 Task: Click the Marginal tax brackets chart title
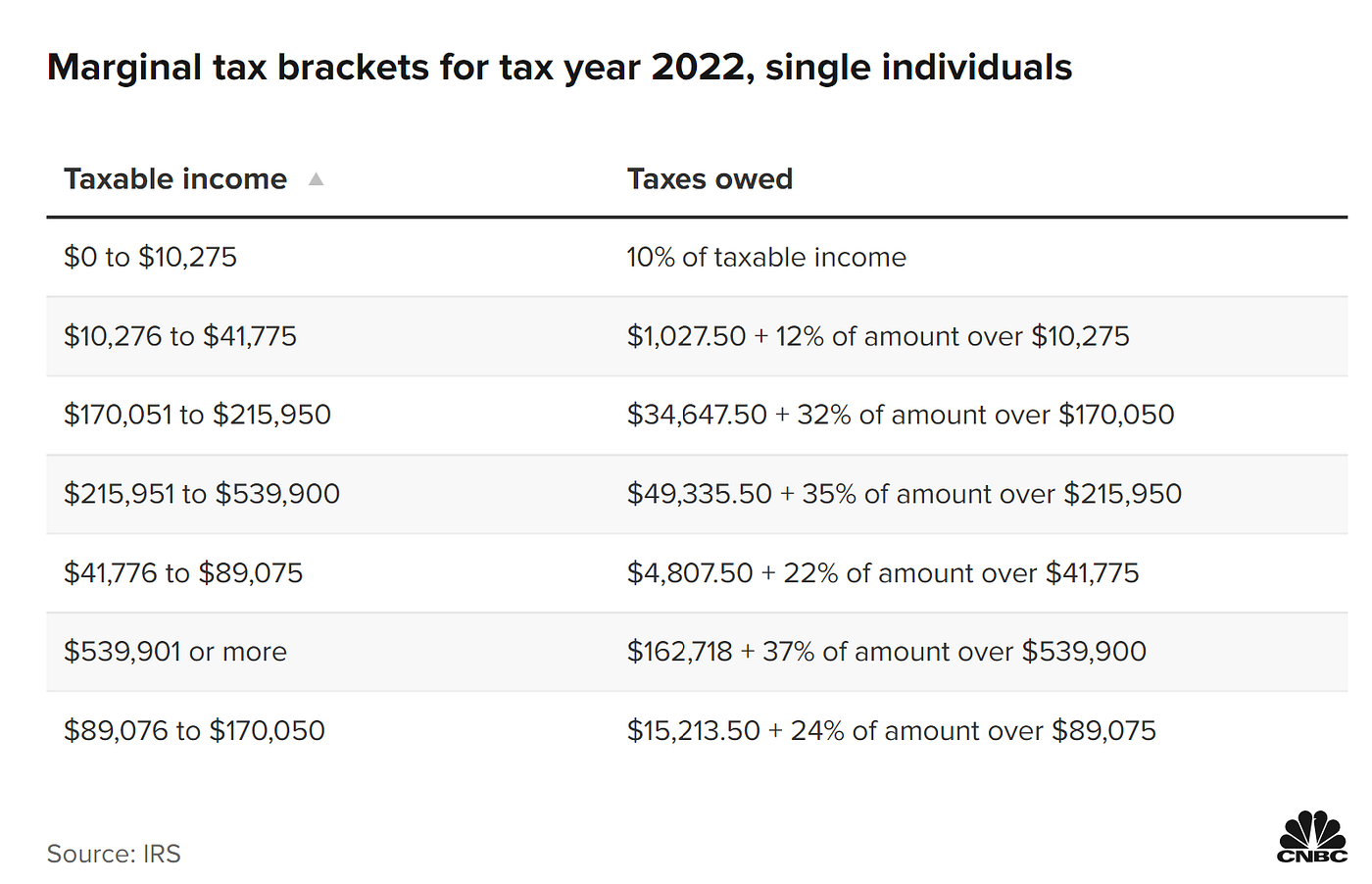point(560,68)
